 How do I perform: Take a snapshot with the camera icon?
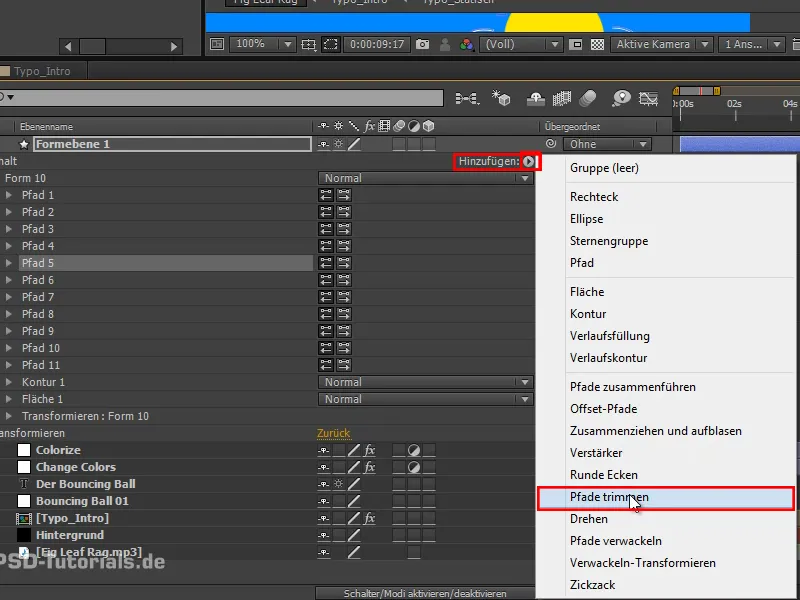(x=422, y=44)
